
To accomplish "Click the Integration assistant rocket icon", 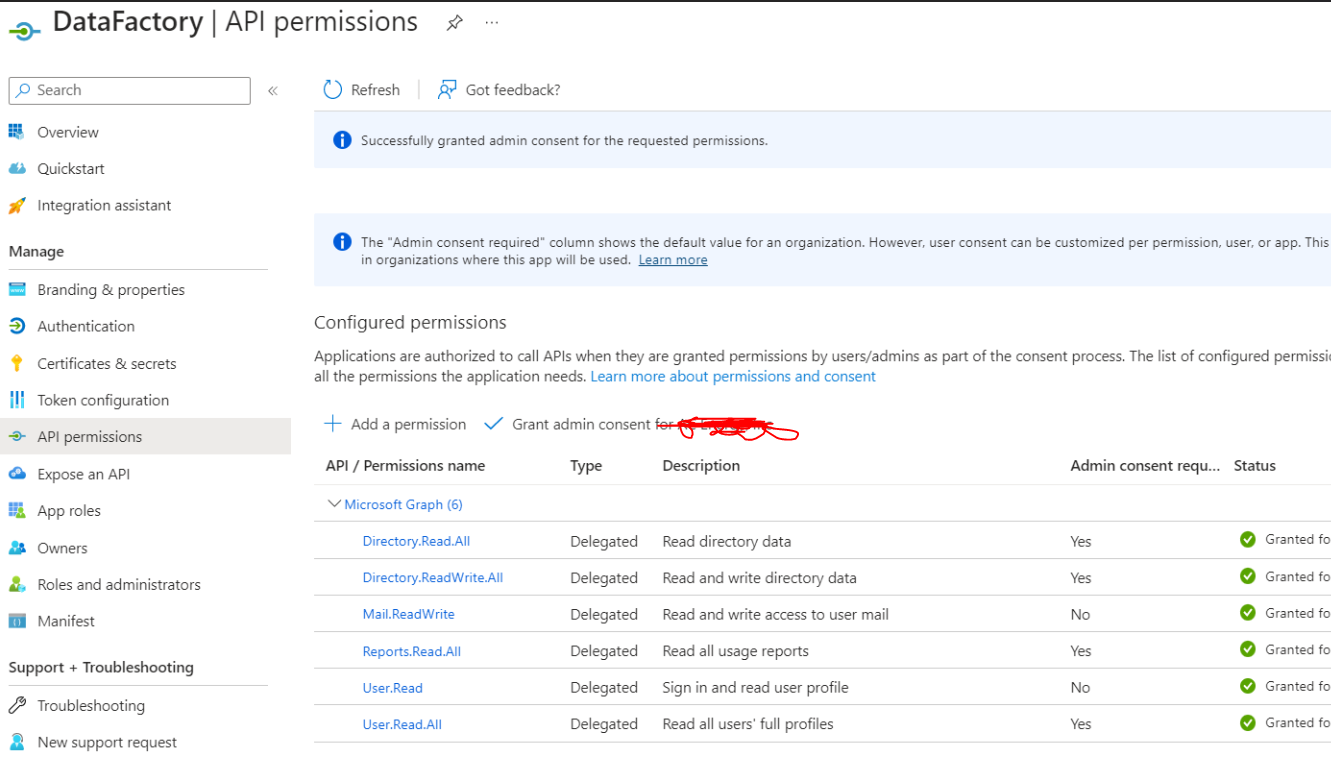I will coord(17,205).
